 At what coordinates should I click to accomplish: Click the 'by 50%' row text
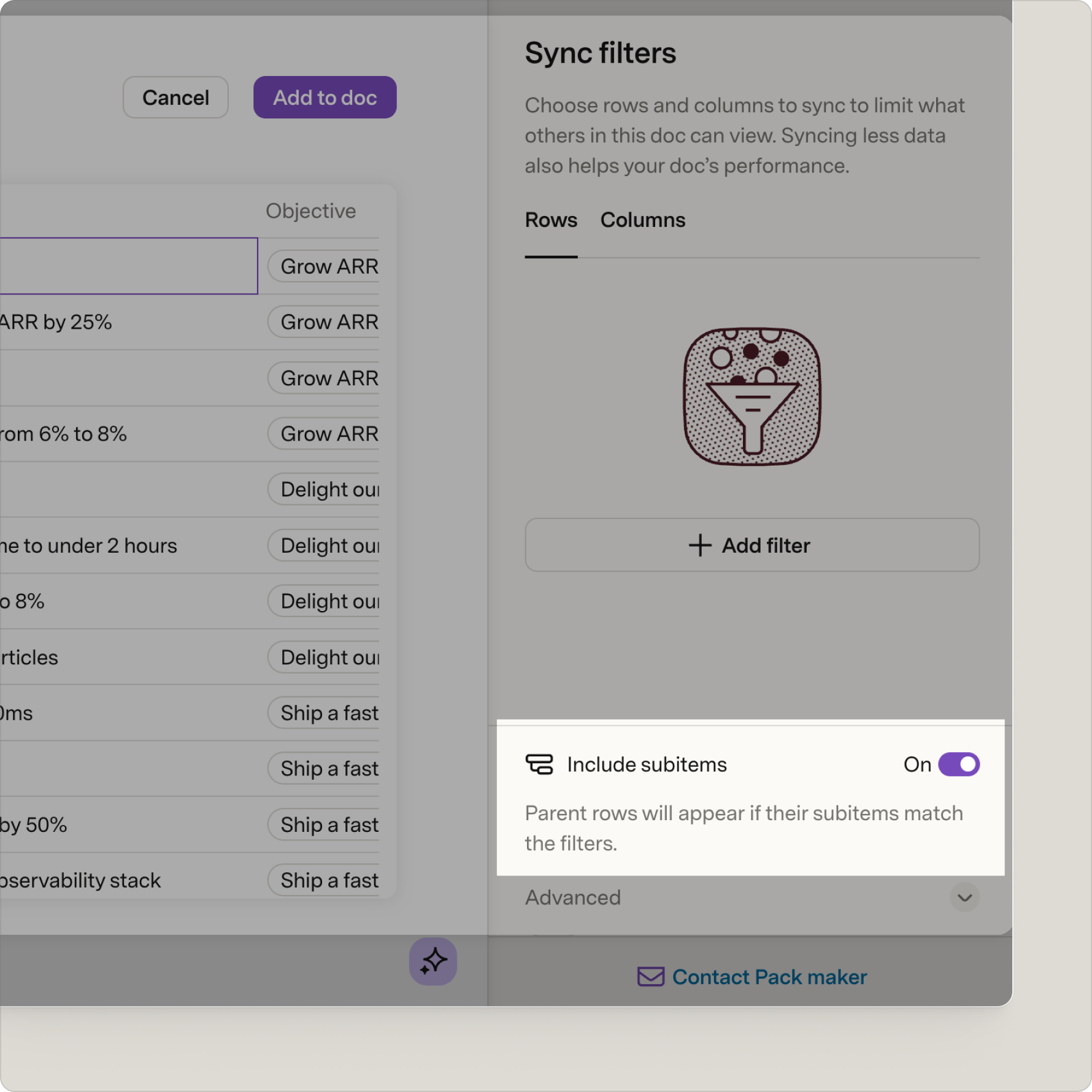coord(33,825)
